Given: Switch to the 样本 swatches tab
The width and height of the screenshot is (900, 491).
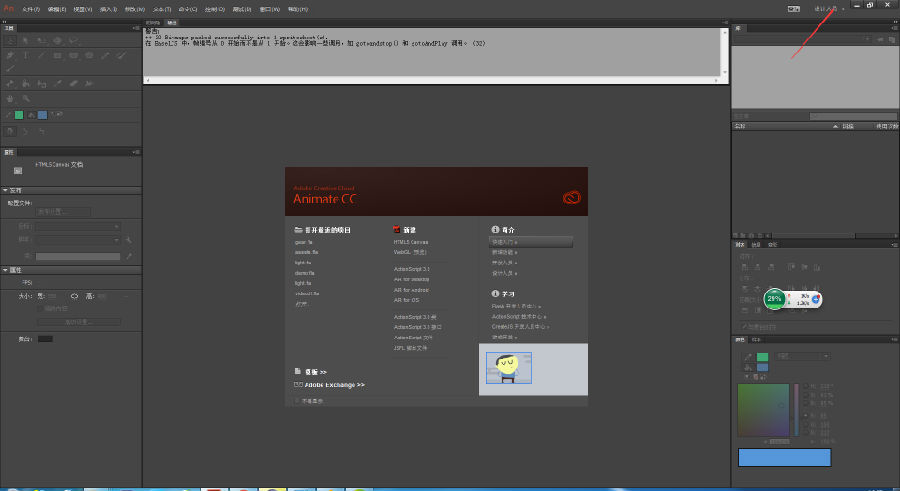Looking at the screenshot, I should point(756,340).
